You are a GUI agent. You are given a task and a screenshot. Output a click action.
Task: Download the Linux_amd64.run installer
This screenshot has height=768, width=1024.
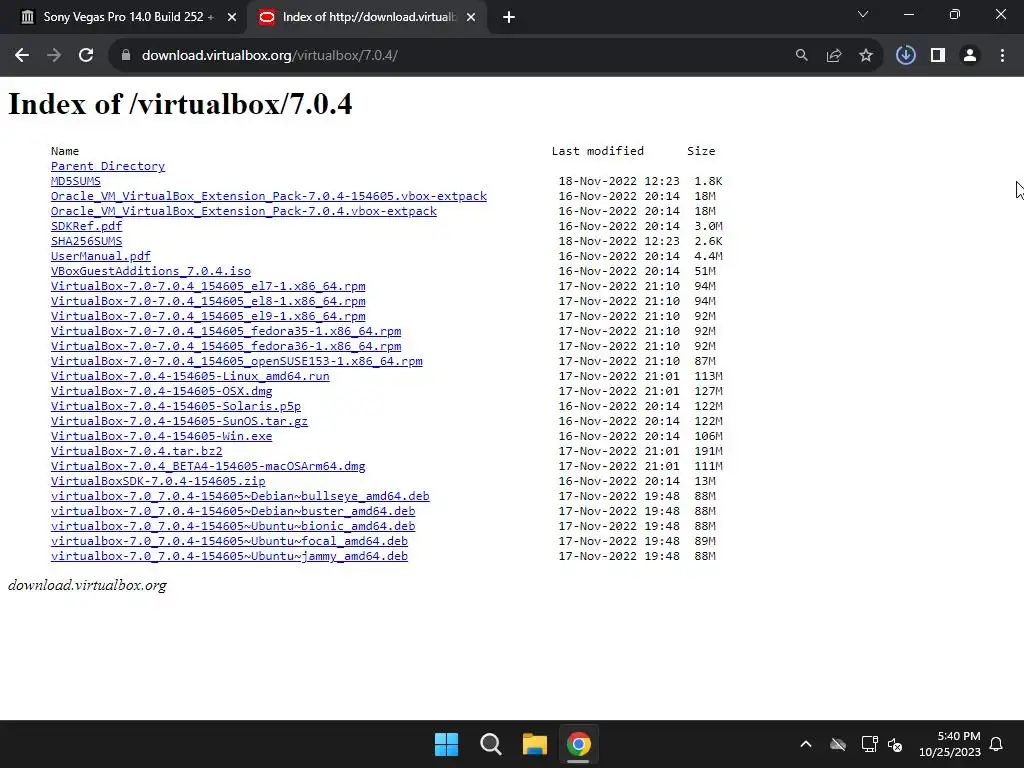(190, 376)
